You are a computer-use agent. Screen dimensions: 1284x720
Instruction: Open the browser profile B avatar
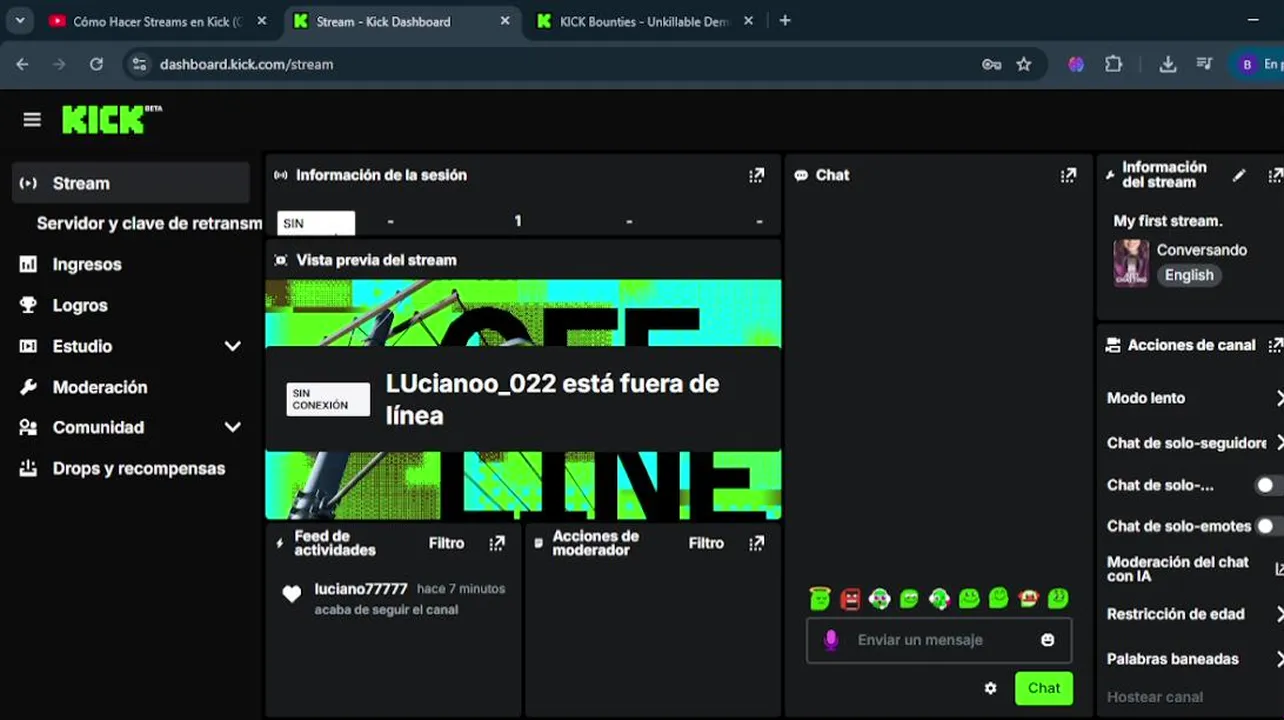1246,64
